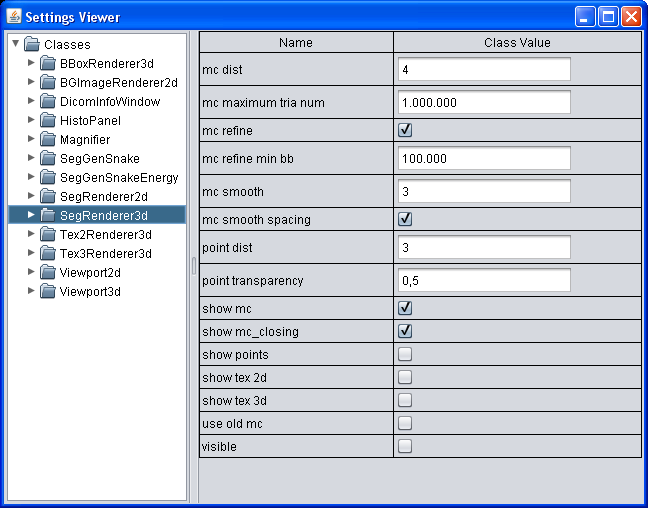This screenshot has width=648, height=508.
Task: Toggle the visible checkbox
Action: tap(405, 447)
